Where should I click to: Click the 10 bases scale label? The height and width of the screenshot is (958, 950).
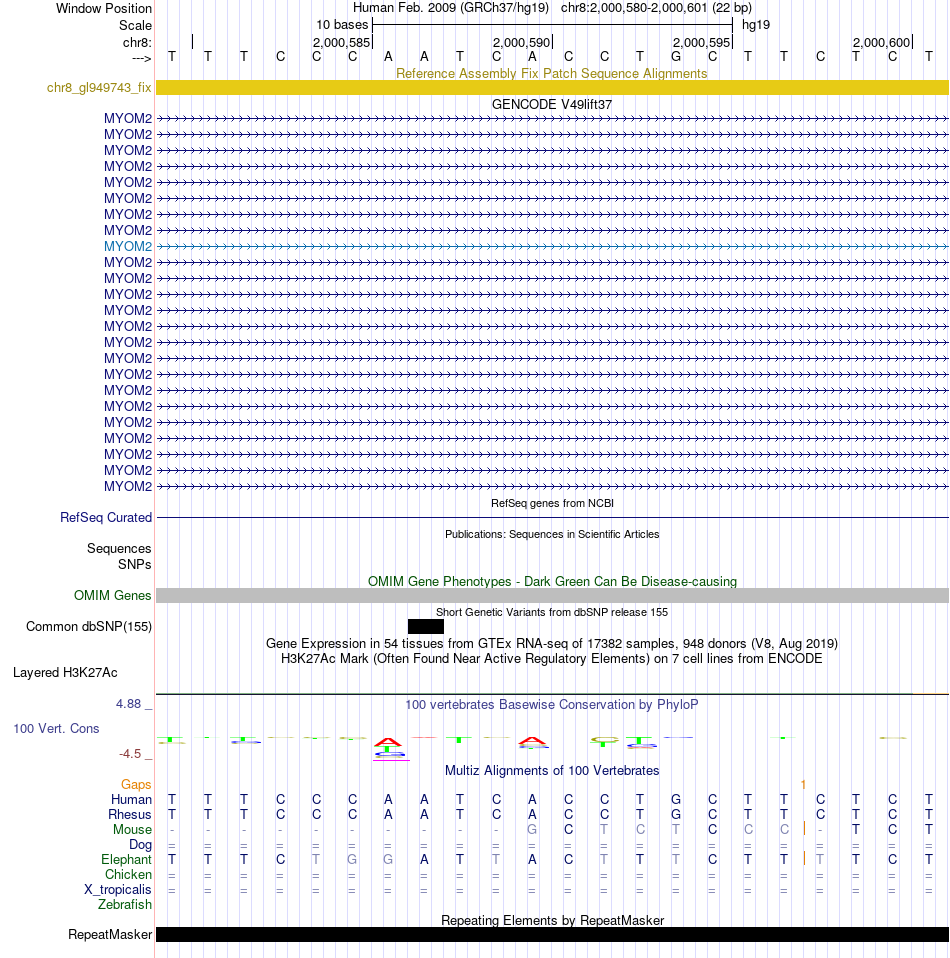[342, 25]
